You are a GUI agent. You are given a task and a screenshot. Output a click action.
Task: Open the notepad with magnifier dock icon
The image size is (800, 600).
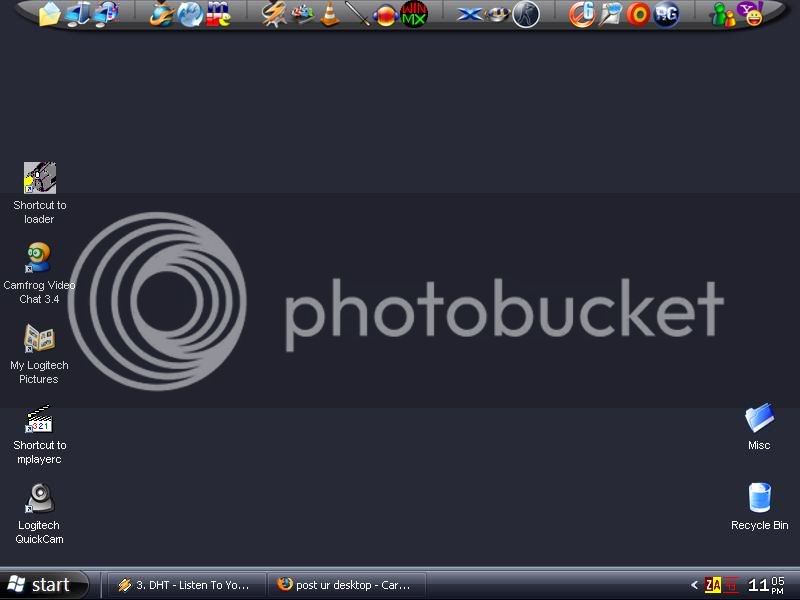(610, 14)
